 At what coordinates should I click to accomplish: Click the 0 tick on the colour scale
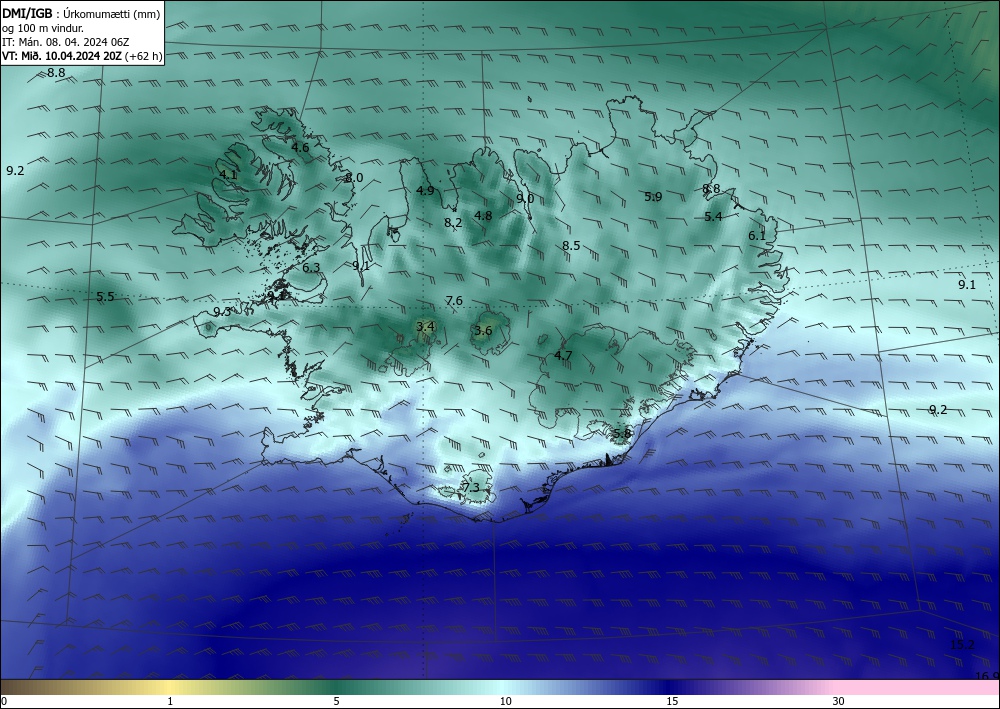click(4, 701)
